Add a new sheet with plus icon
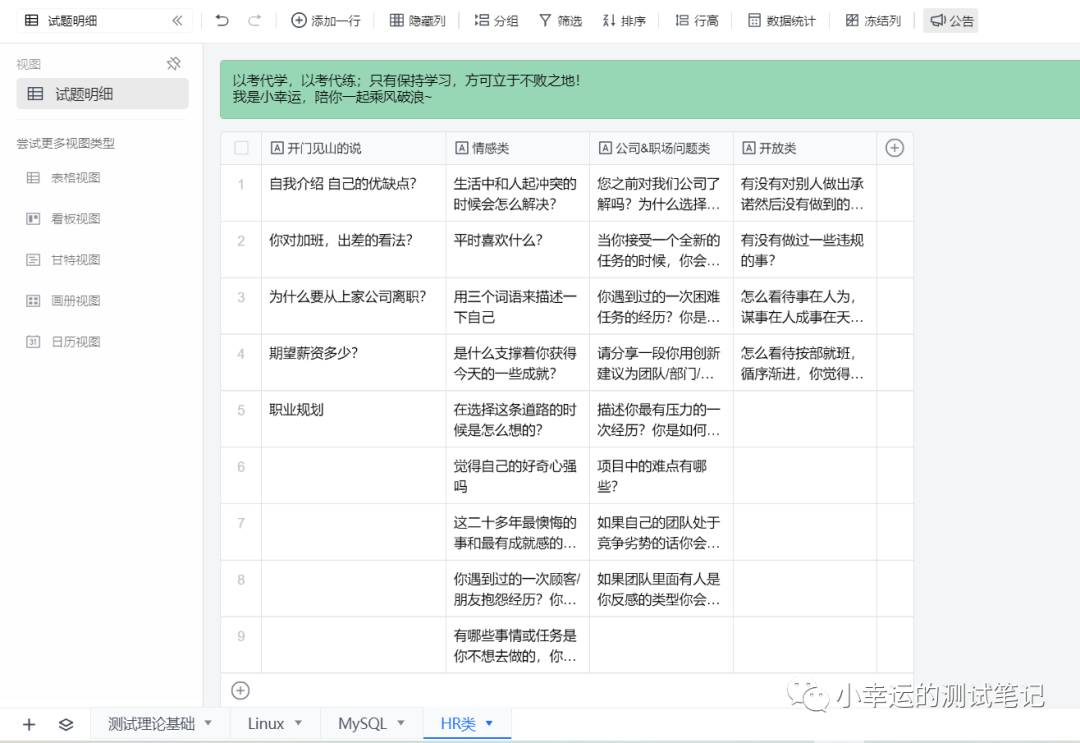This screenshot has height=743, width=1080. pyautogui.click(x=29, y=724)
